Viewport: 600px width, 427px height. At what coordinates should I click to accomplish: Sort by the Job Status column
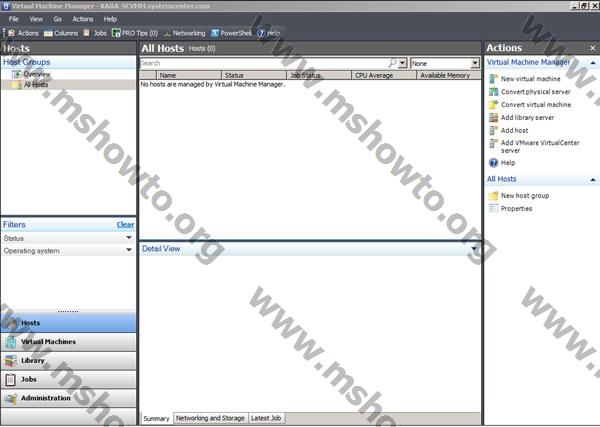(x=319, y=75)
